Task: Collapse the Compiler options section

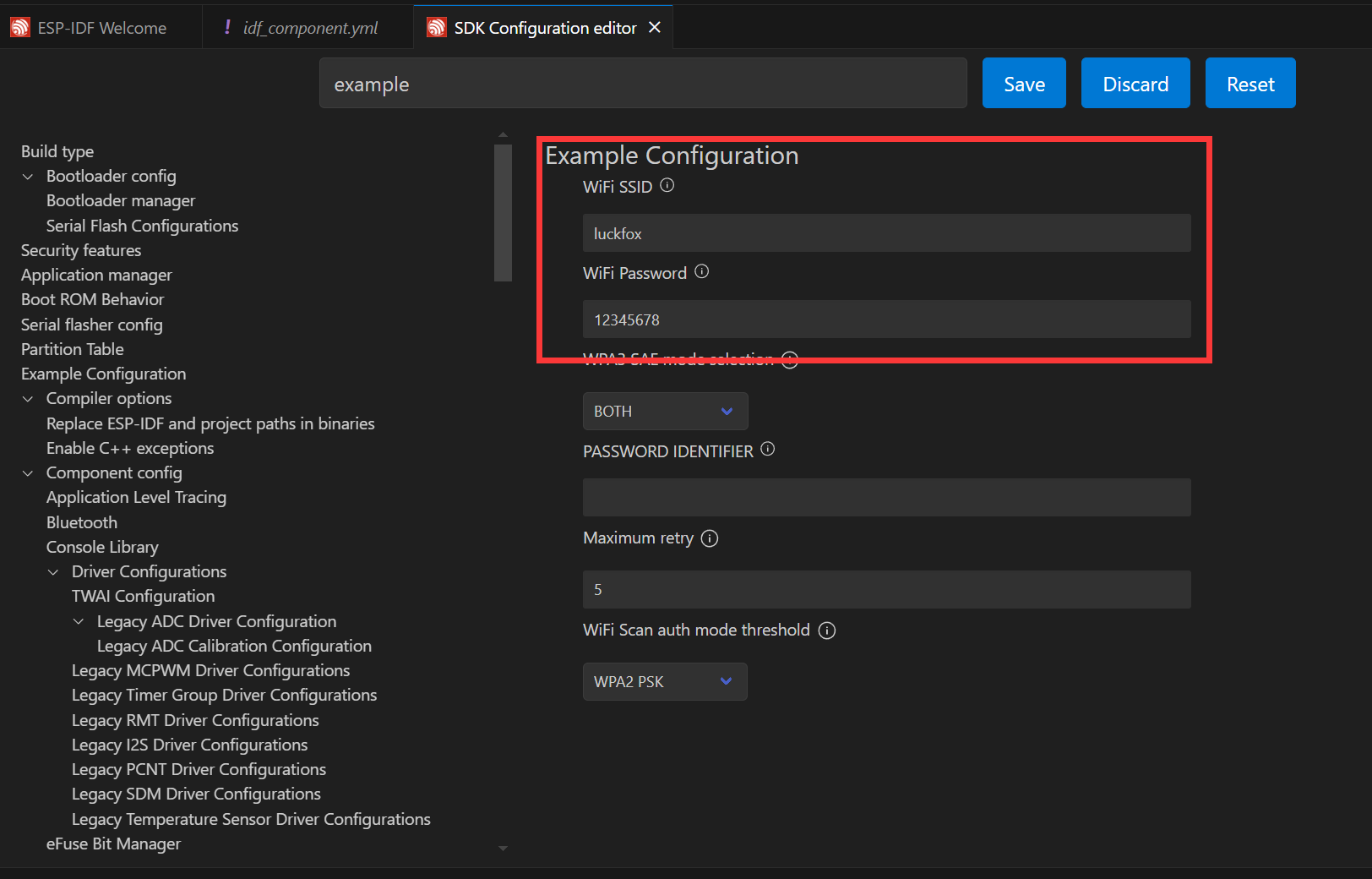Action: tap(28, 399)
